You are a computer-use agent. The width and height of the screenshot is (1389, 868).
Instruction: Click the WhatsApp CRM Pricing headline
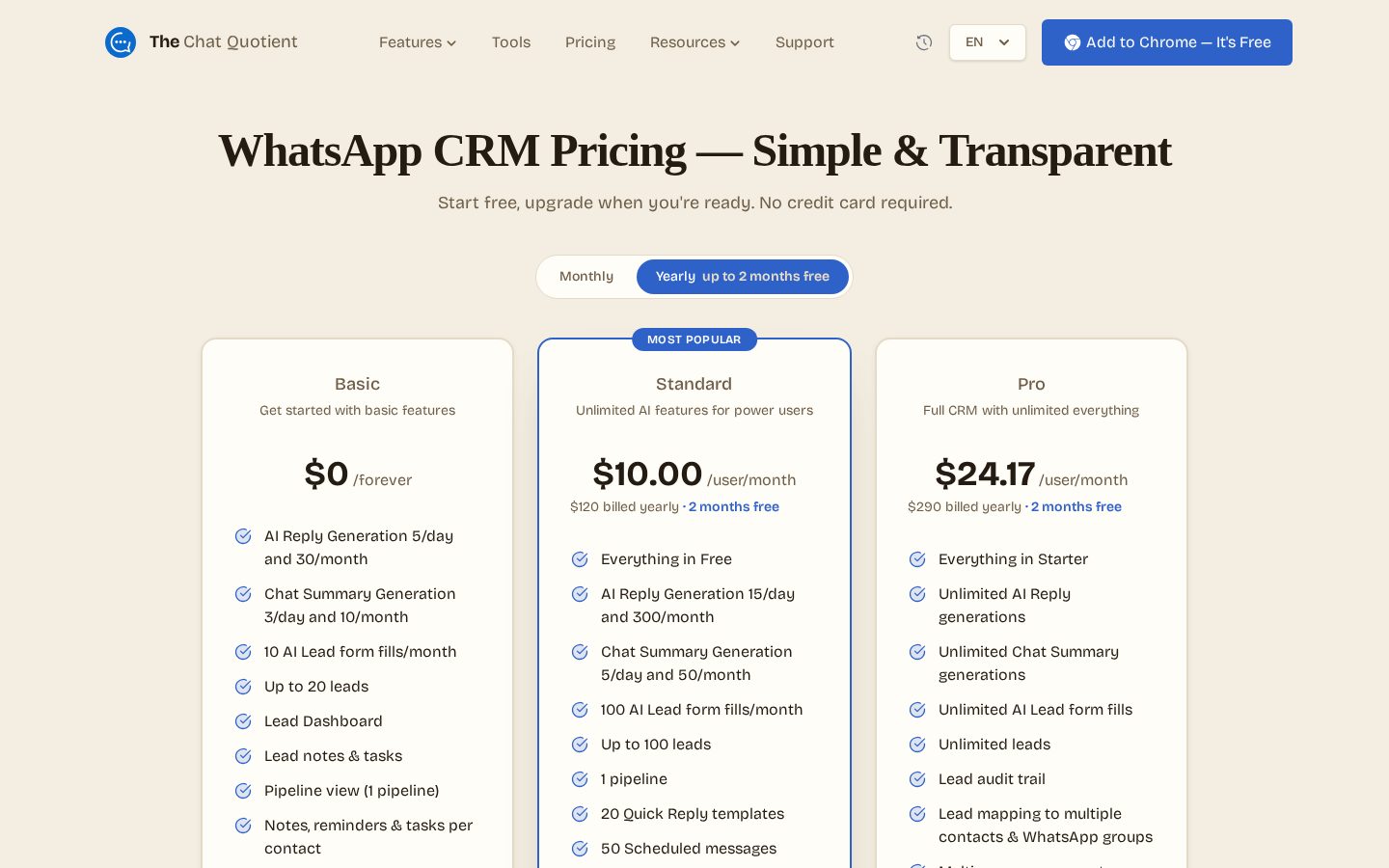[694, 151]
